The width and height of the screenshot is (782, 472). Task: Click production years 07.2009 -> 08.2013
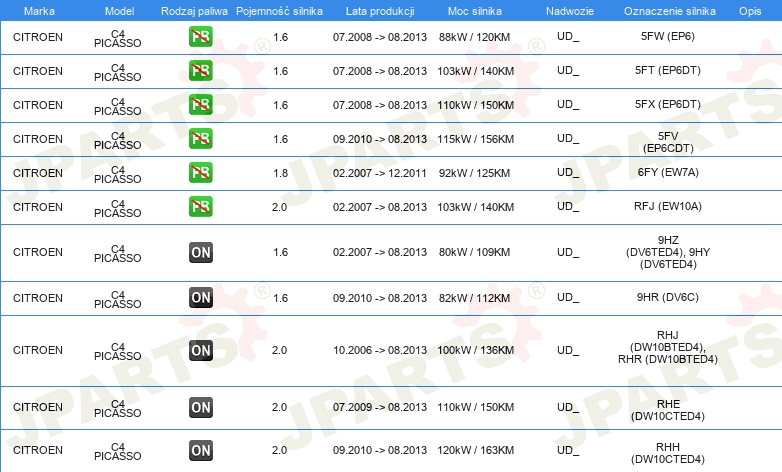coord(380,408)
